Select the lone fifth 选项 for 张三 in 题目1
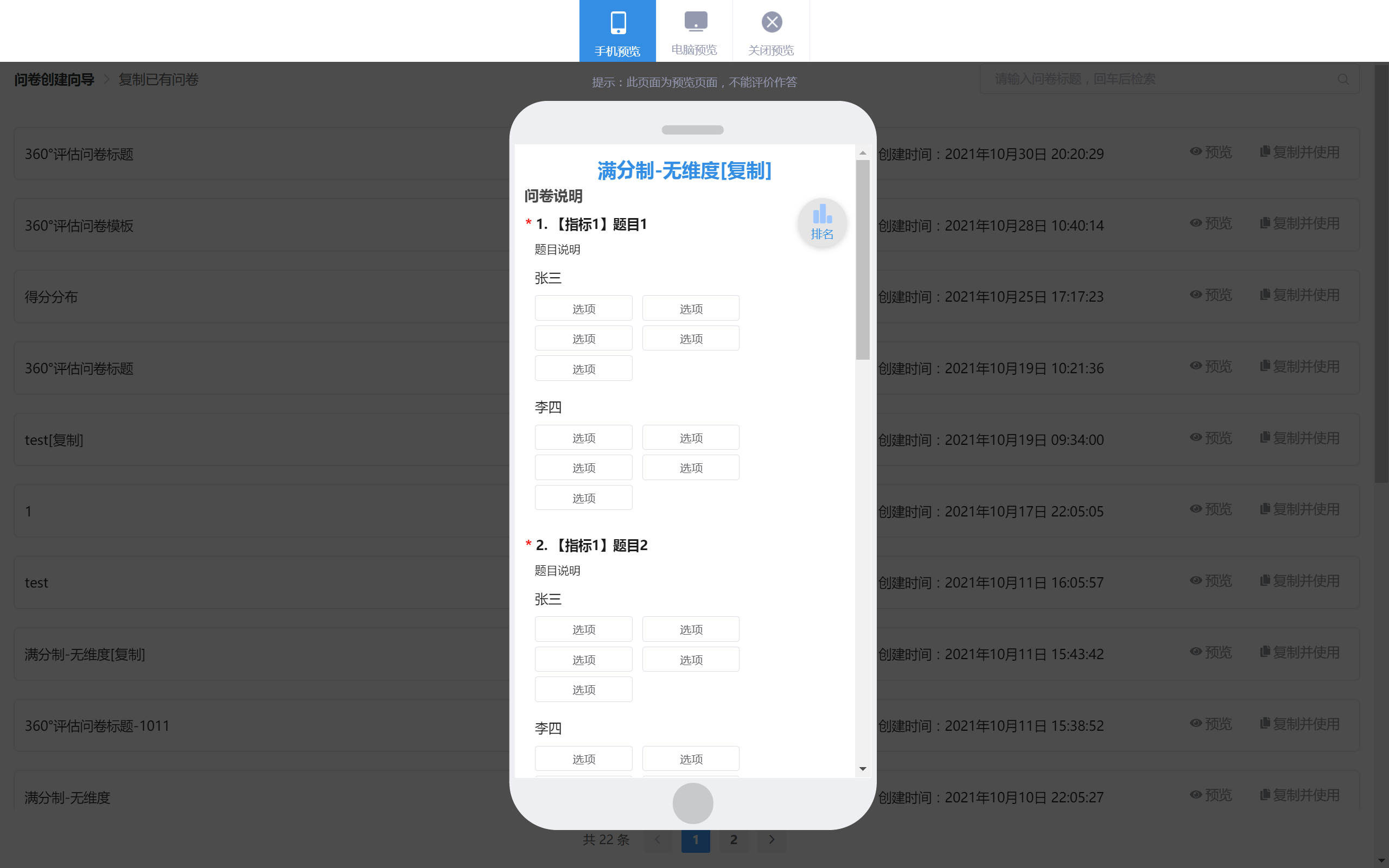The image size is (1389, 868). coord(584,368)
